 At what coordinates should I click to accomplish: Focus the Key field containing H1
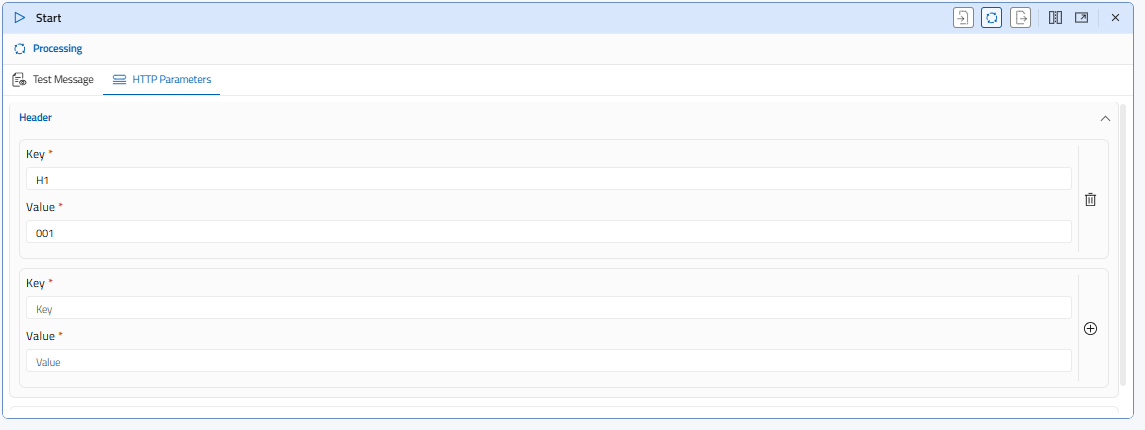point(548,179)
